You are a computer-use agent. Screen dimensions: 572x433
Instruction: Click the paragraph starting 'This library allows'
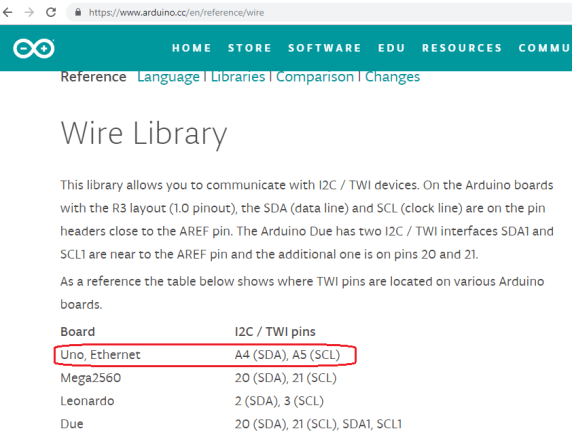307,220
